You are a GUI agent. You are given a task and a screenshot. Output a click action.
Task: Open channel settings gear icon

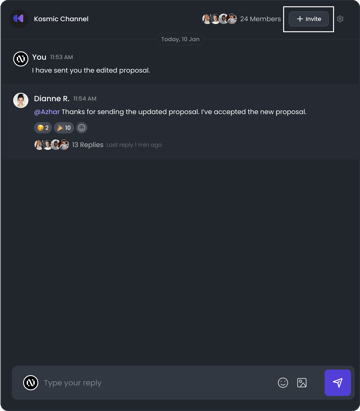click(340, 19)
